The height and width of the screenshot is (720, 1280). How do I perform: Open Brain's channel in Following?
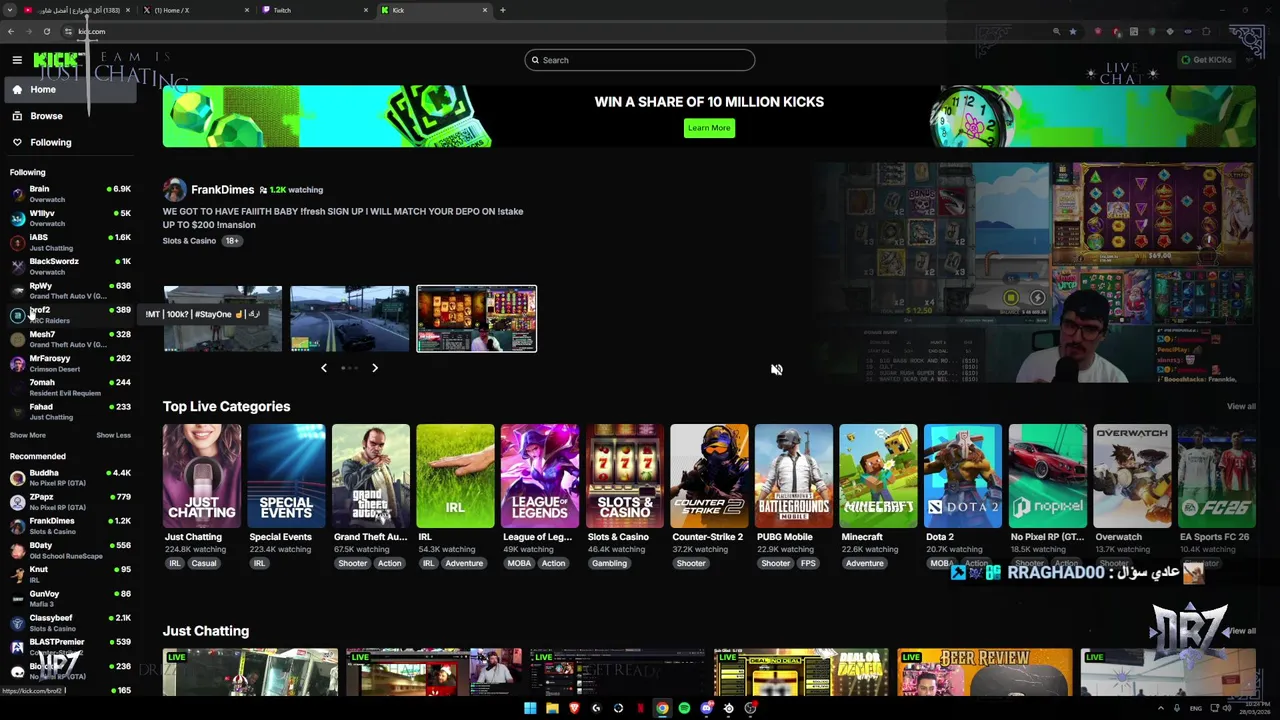tap(68, 193)
